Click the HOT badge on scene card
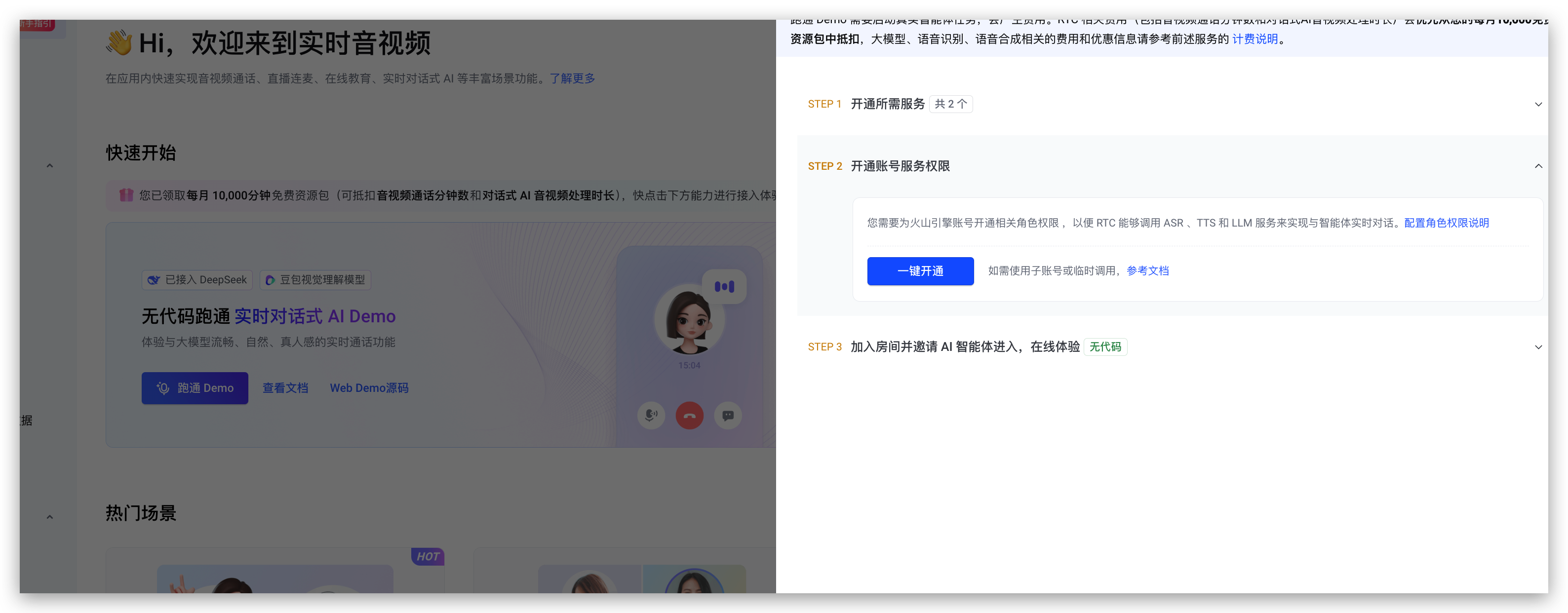The width and height of the screenshot is (1568, 613). (x=428, y=556)
